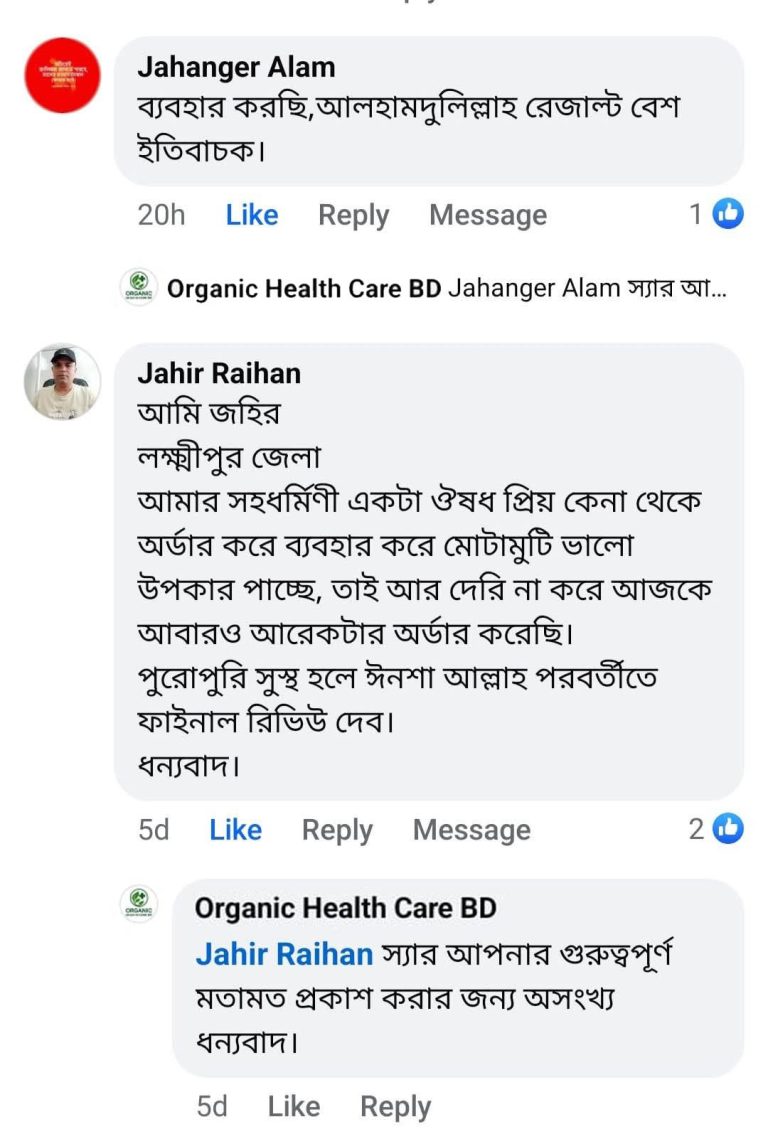Viewport: 768px width, 1129px height.
Task: Reply to Jahir Raihan's comment
Action: click(337, 829)
